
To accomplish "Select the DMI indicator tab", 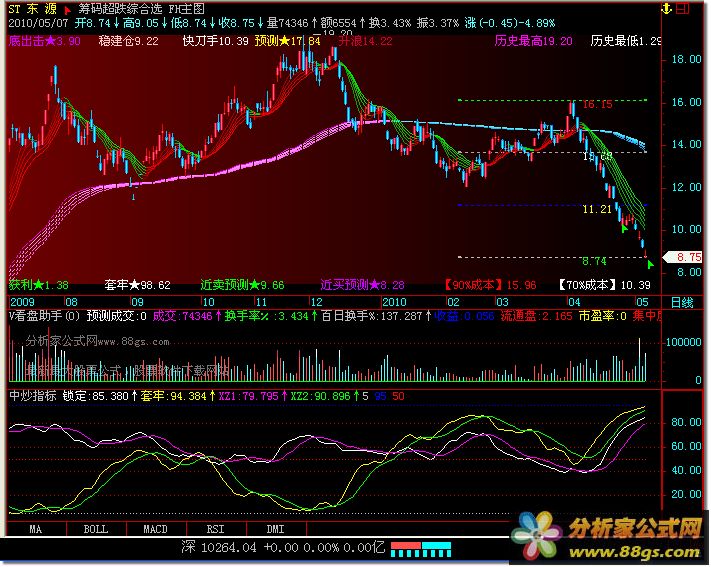I will coord(274,528).
